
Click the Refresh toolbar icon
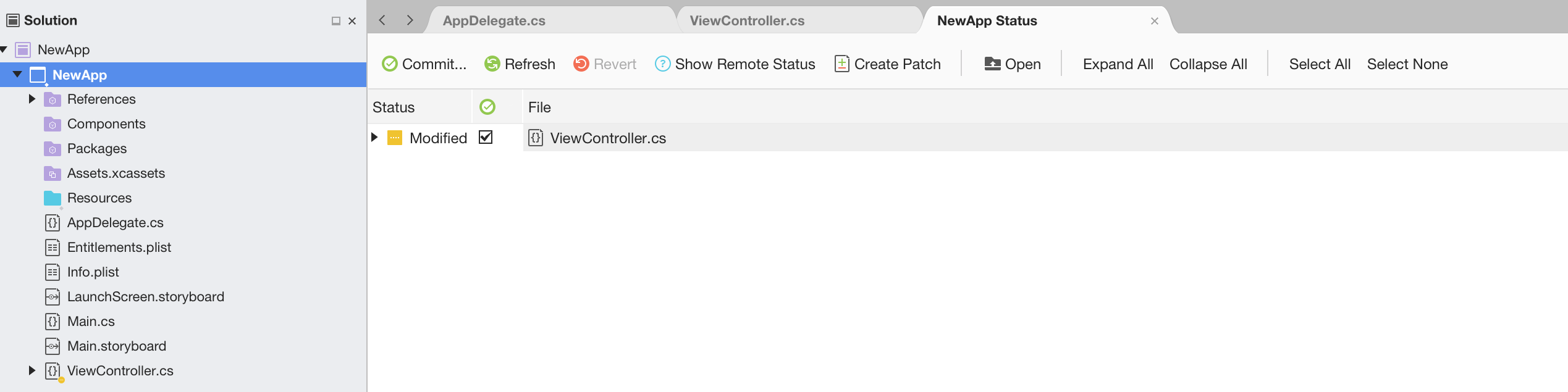492,64
